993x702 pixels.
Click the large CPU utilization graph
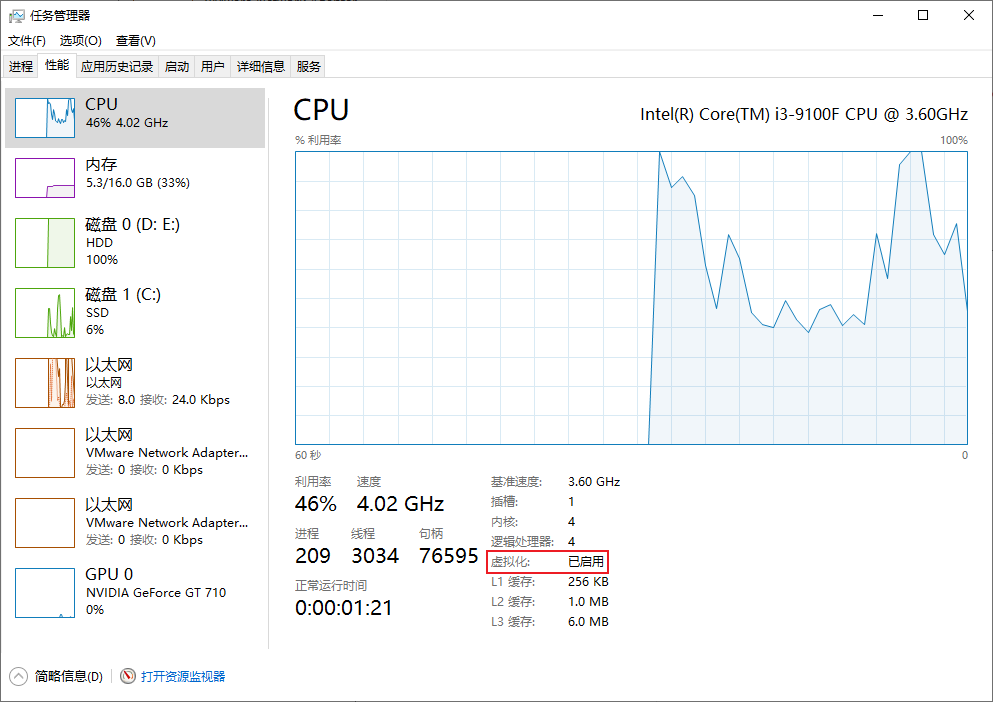[631, 297]
